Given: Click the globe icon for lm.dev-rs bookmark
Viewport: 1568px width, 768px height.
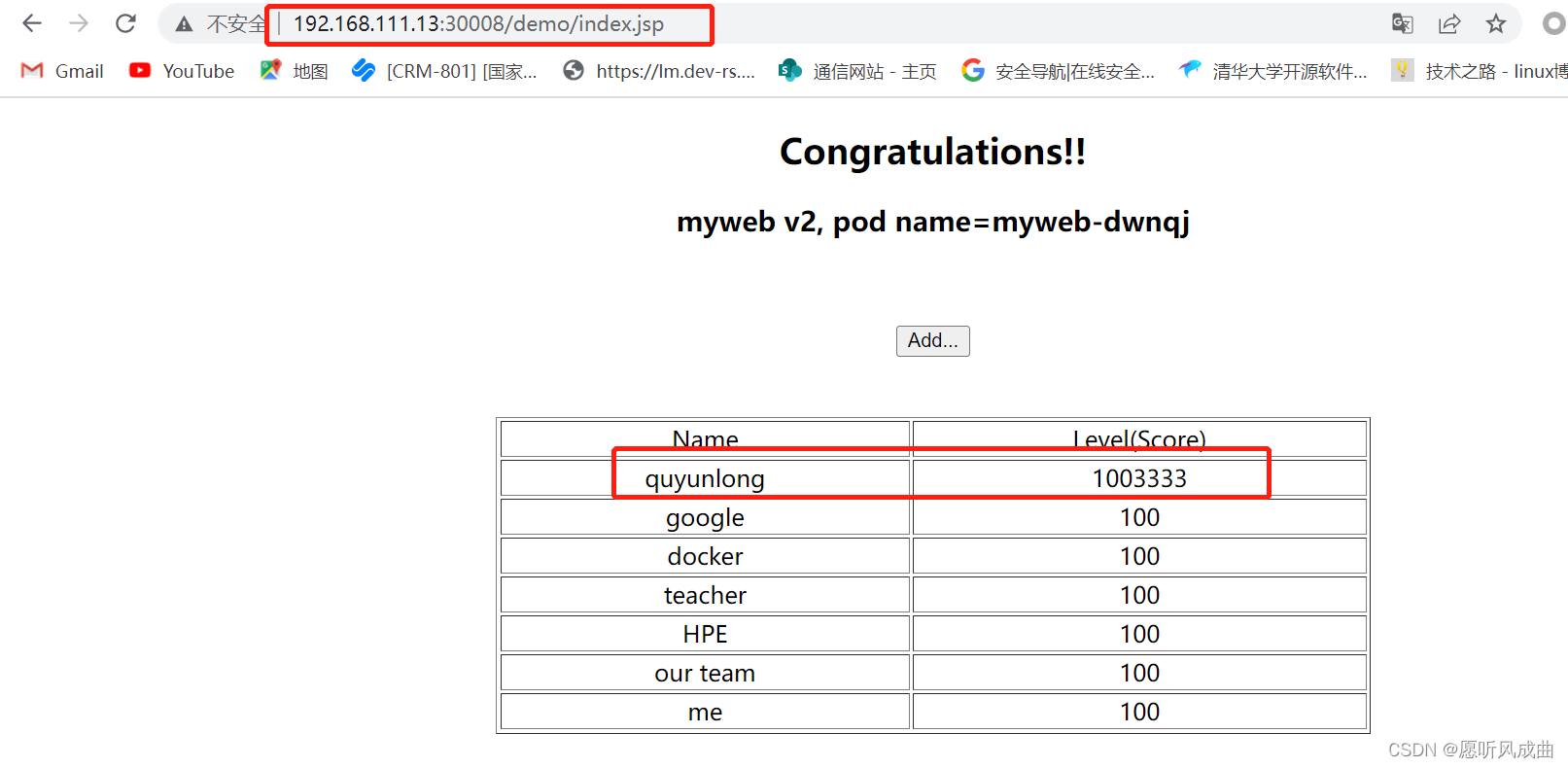Looking at the screenshot, I should (574, 70).
